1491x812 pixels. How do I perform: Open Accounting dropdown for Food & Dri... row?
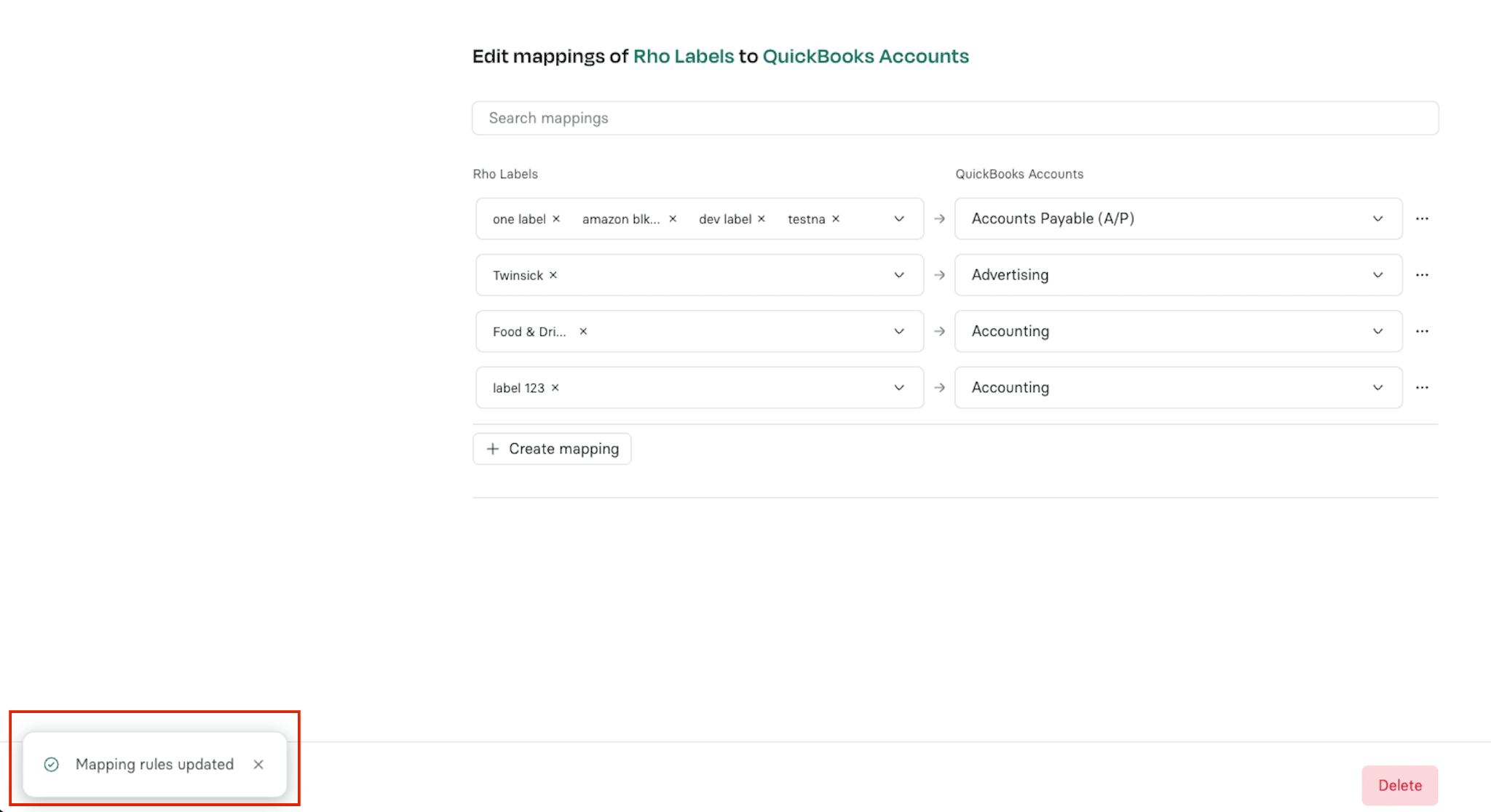(1178, 332)
